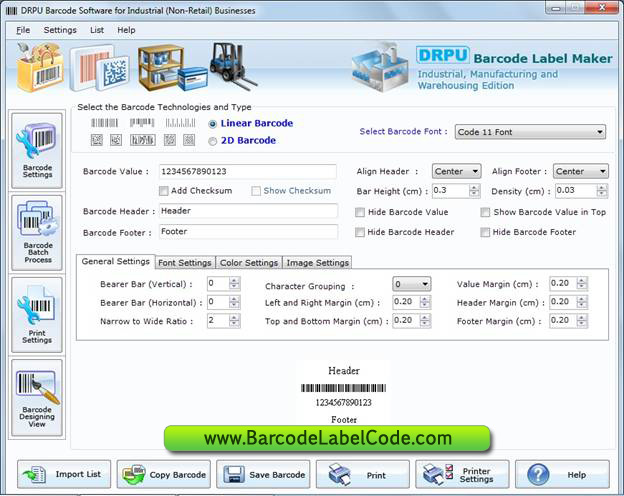
Task: Check Hide Barcode Value option
Action: pos(360,212)
